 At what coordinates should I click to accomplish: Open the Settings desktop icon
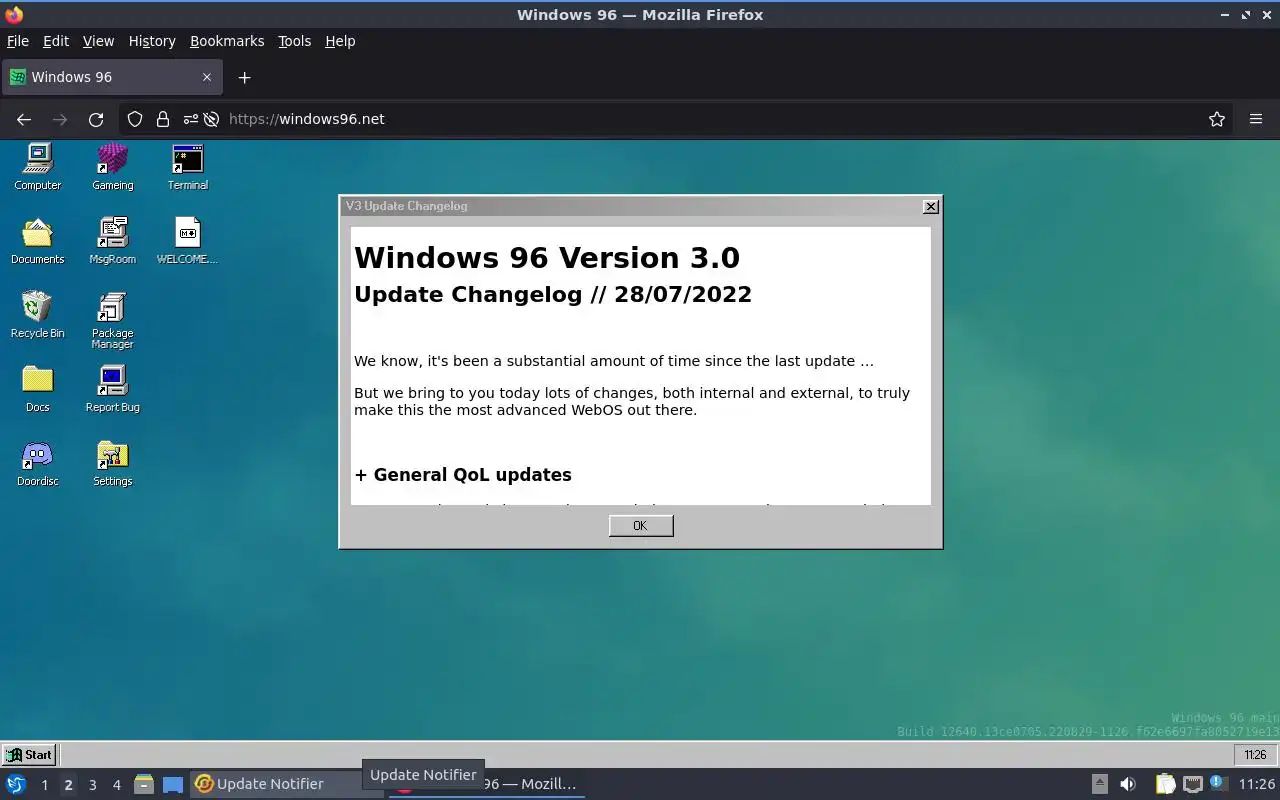[112, 463]
